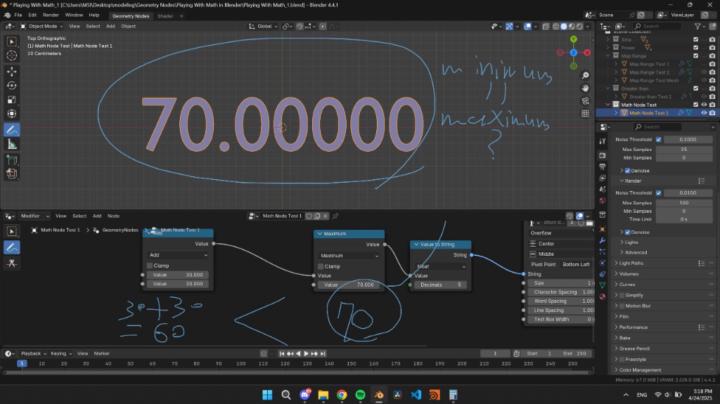
Task: Select the Move tool
Action: point(11,73)
